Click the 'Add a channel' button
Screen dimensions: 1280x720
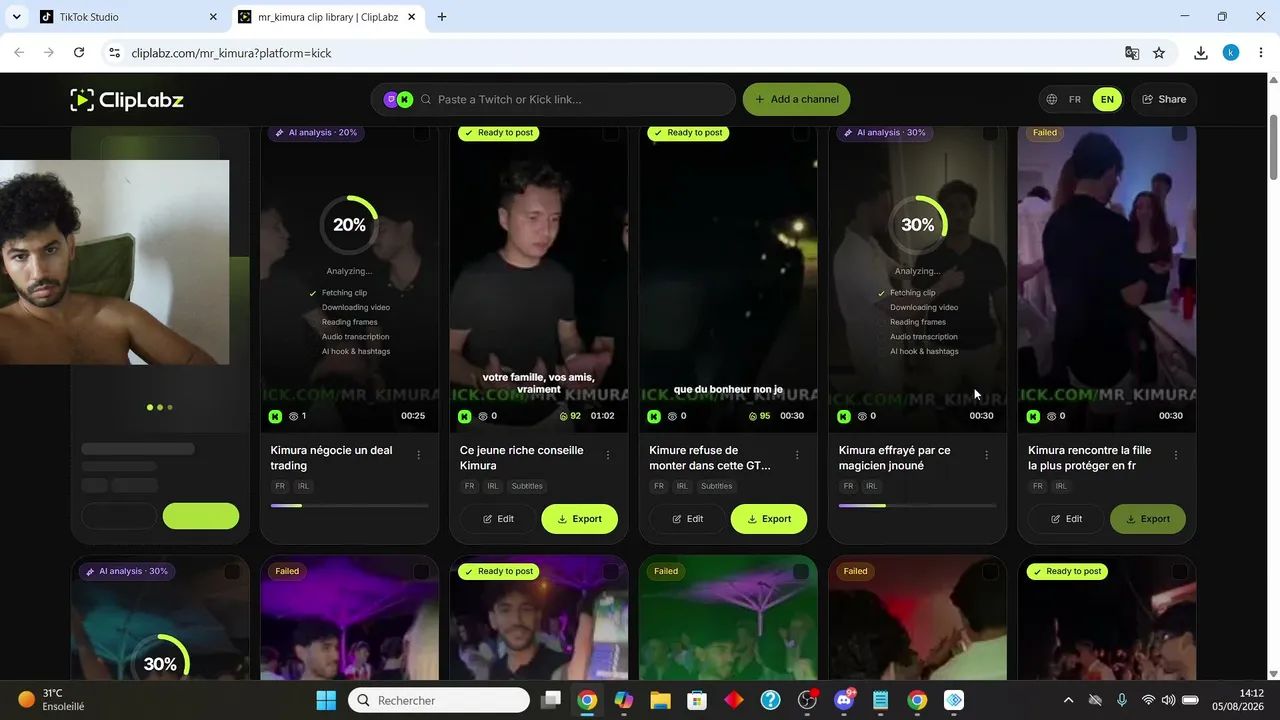pyautogui.click(x=797, y=99)
